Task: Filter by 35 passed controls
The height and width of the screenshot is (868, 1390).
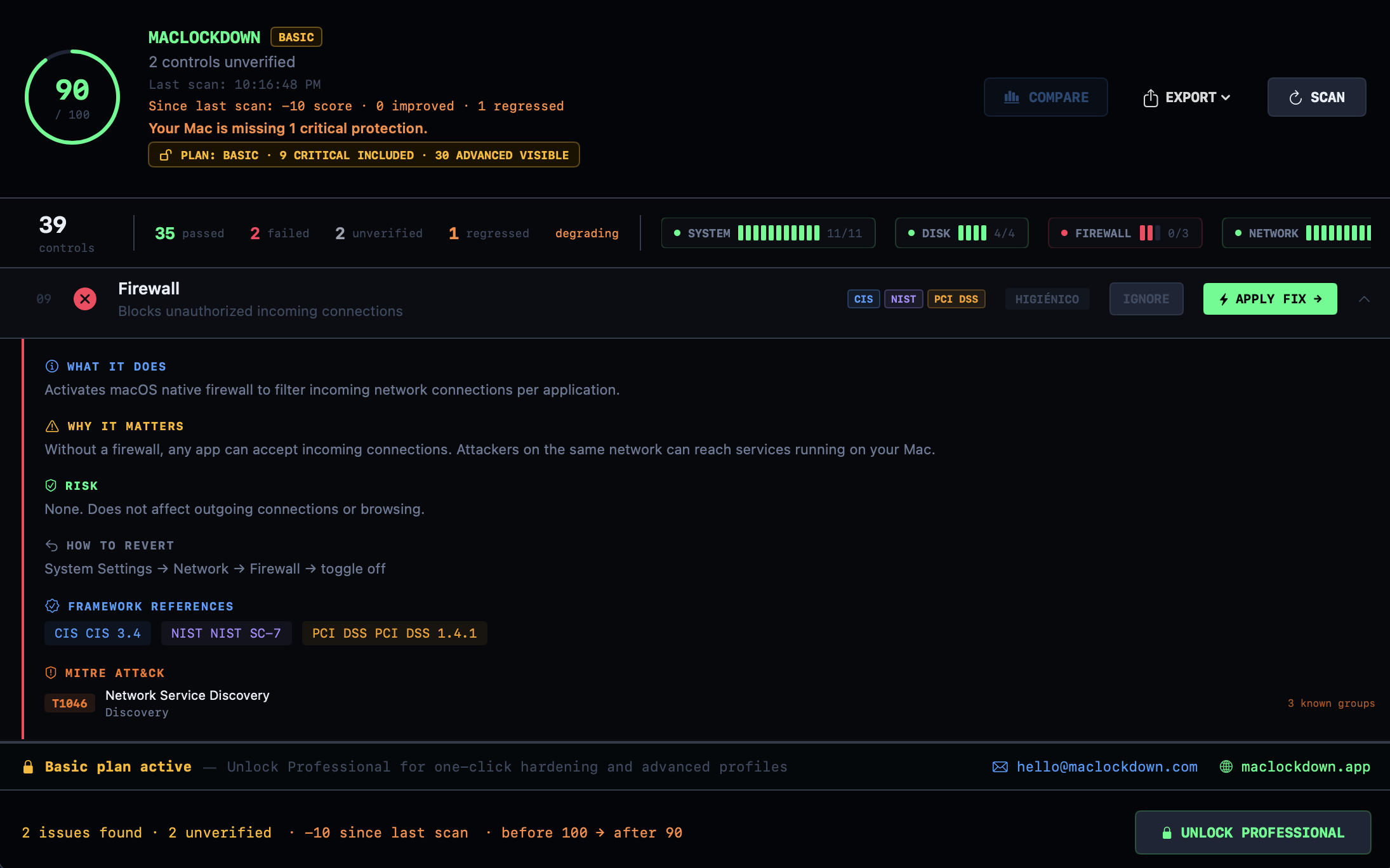Action: 189,233
